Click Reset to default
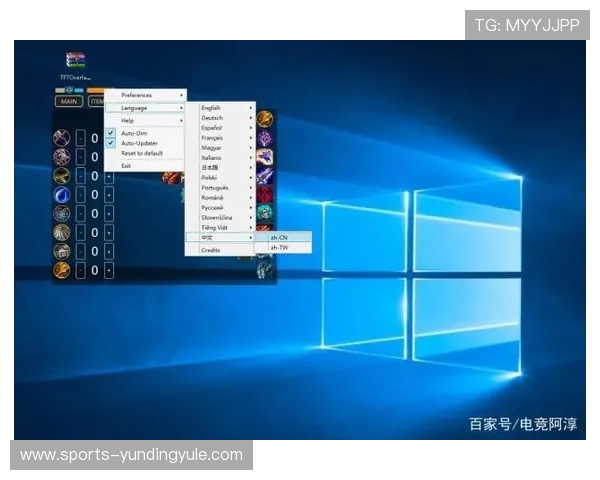Image resolution: width=600 pixels, height=480 pixels. [142, 153]
